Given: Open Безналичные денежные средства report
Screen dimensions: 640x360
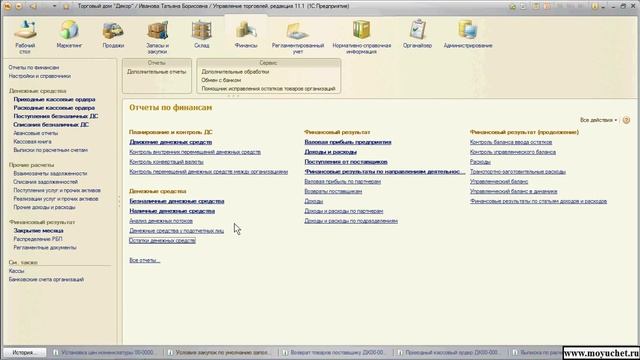Looking at the screenshot, I should [x=177, y=201].
